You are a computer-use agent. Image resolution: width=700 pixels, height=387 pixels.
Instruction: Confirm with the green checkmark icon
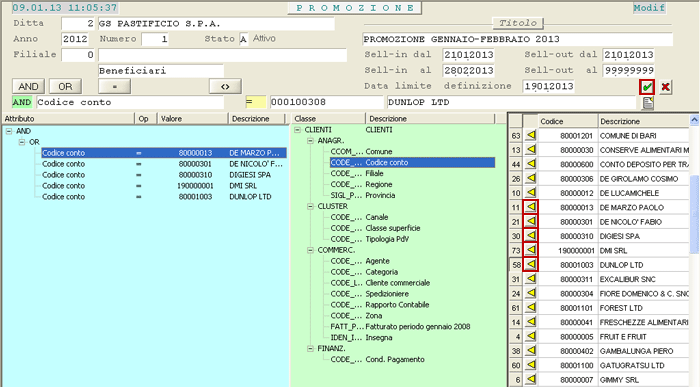647,87
